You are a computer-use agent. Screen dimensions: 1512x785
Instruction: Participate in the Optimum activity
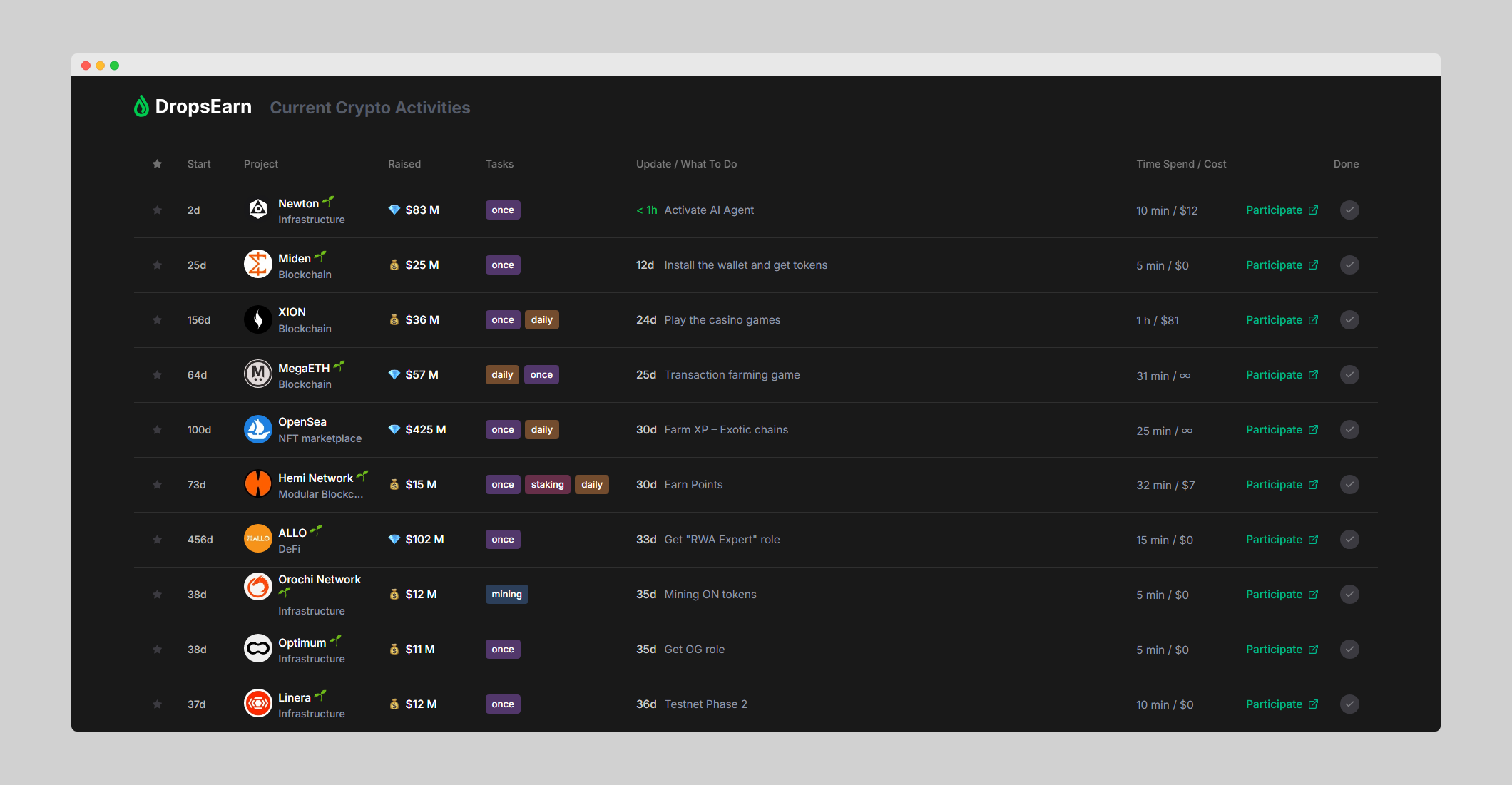[1282, 650]
